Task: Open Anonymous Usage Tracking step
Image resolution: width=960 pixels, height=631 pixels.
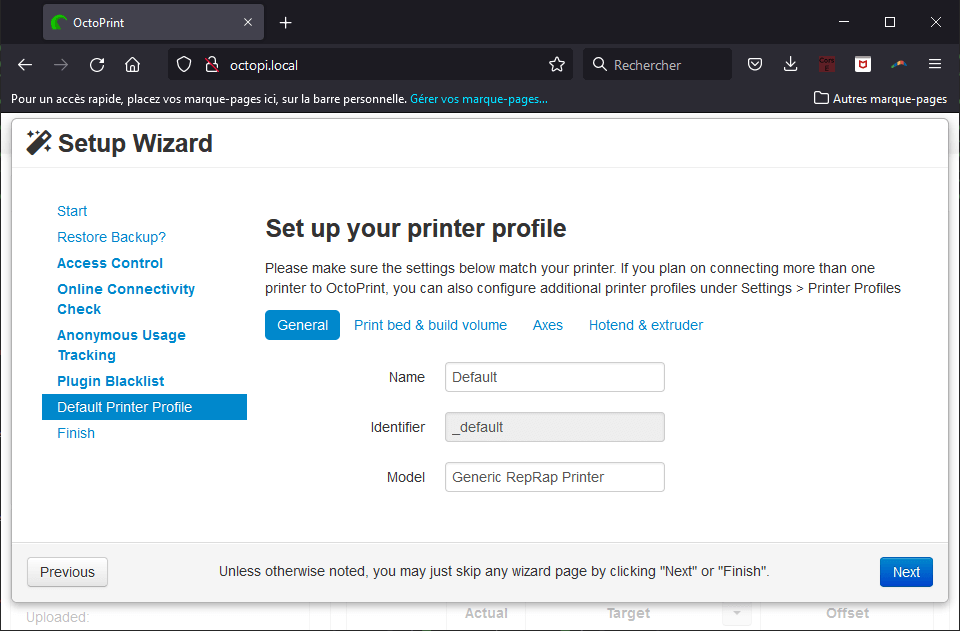Action: pyautogui.click(x=121, y=345)
